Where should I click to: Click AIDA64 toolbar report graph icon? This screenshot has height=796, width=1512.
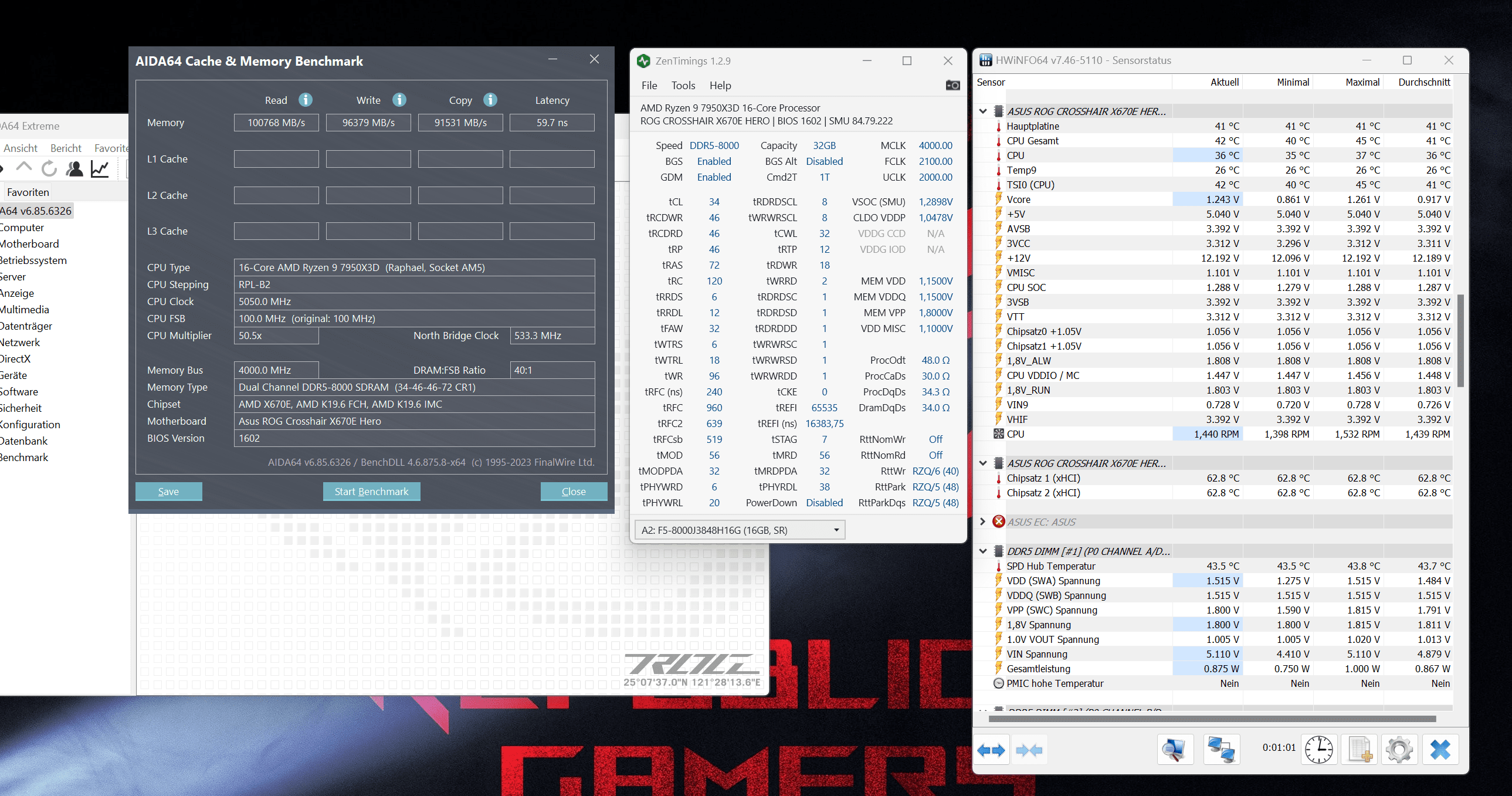coord(100,169)
